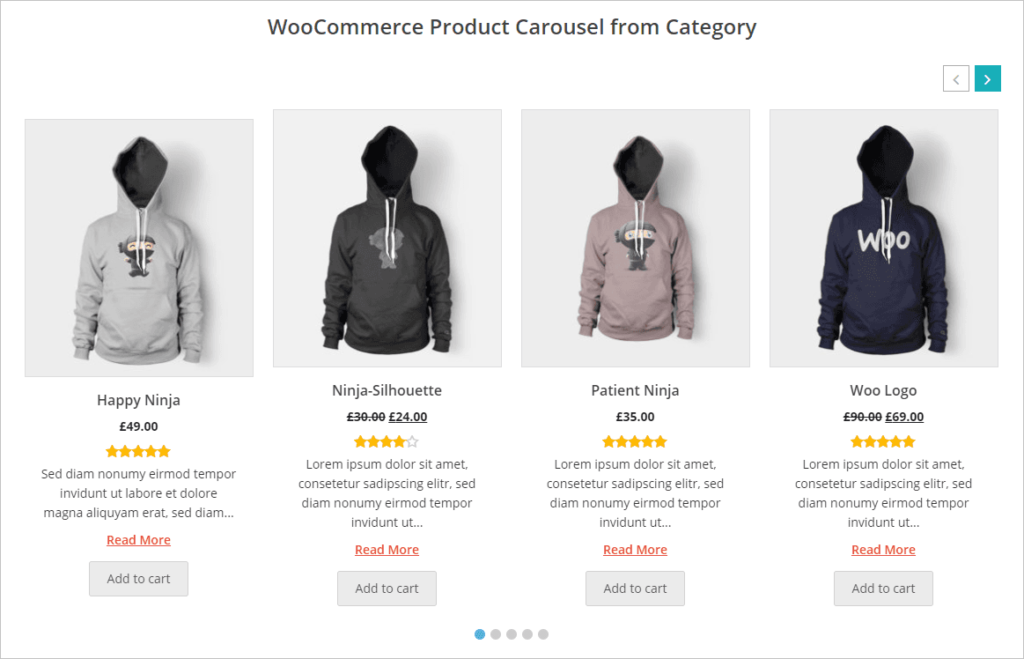Image resolution: width=1024 pixels, height=659 pixels.
Task: Click the star rating under Happy Ninja
Action: click(x=138, y=451)
